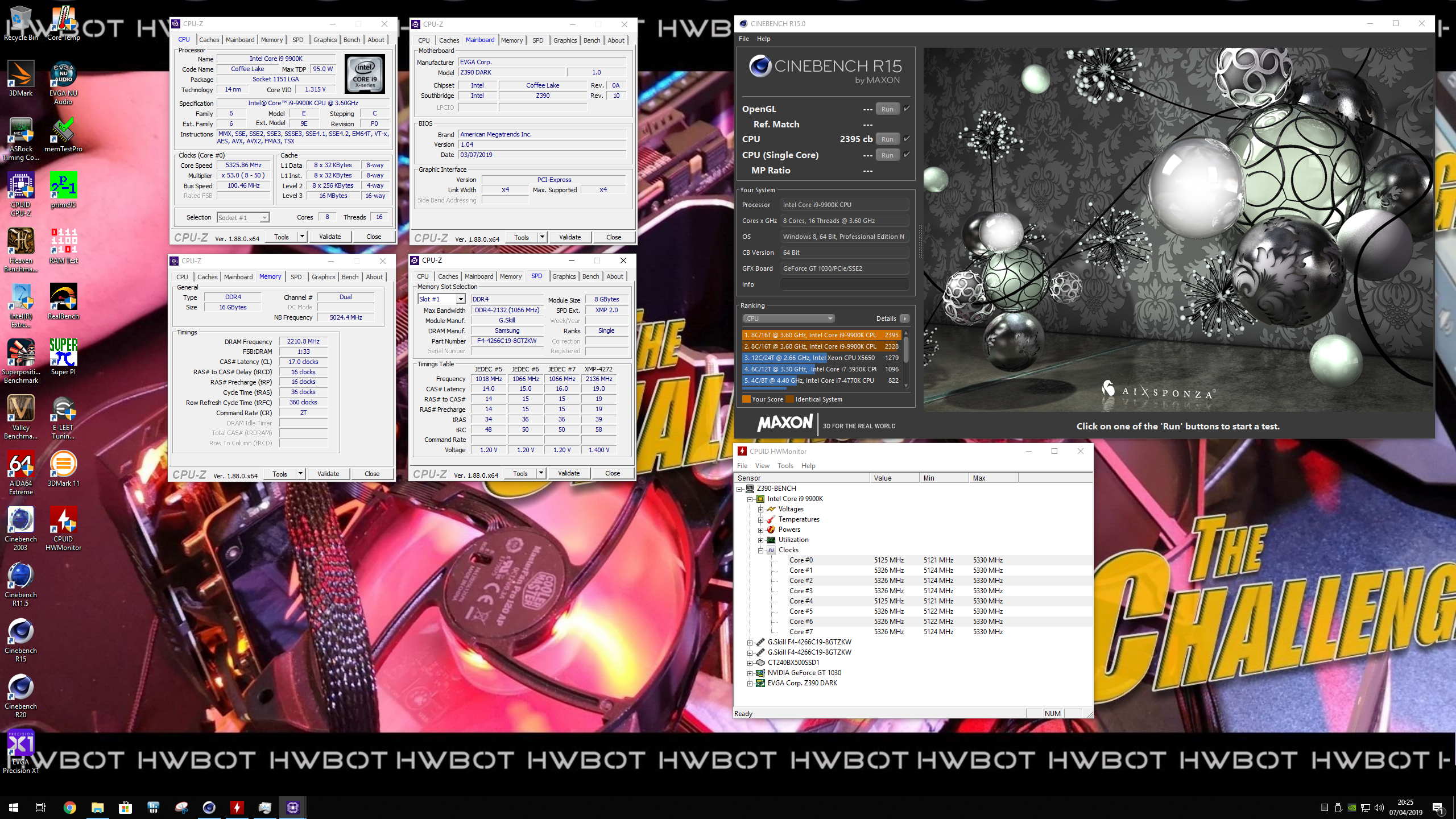
Task: Open Super PI desktop icon
Action: (x=63, y=357)
